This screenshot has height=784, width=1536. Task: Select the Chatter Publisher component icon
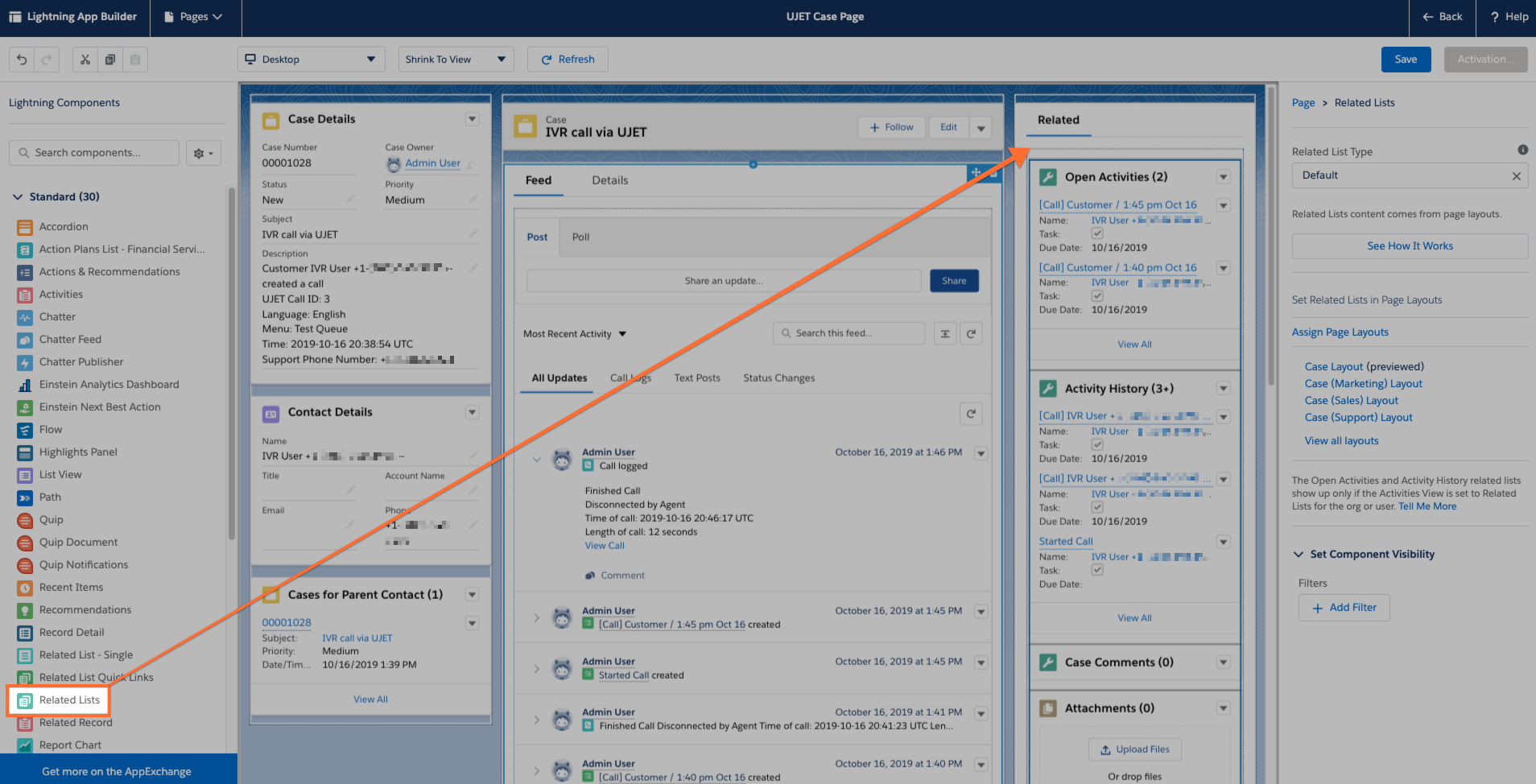25,362
